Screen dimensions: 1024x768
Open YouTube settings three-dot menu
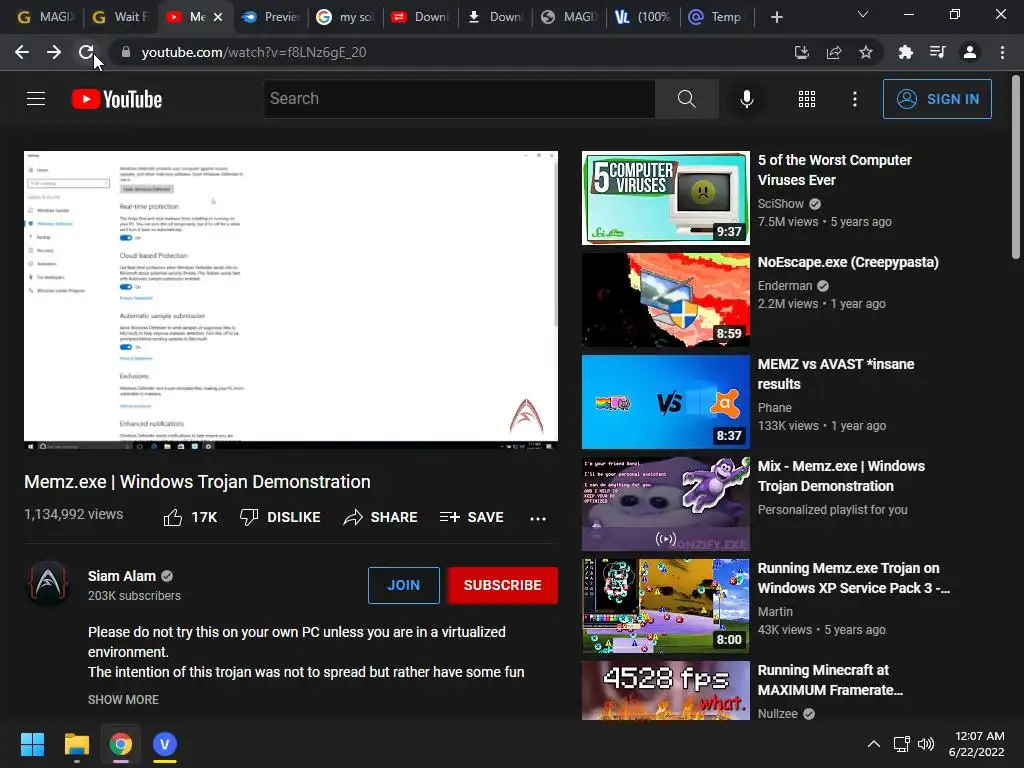point(854,99)
